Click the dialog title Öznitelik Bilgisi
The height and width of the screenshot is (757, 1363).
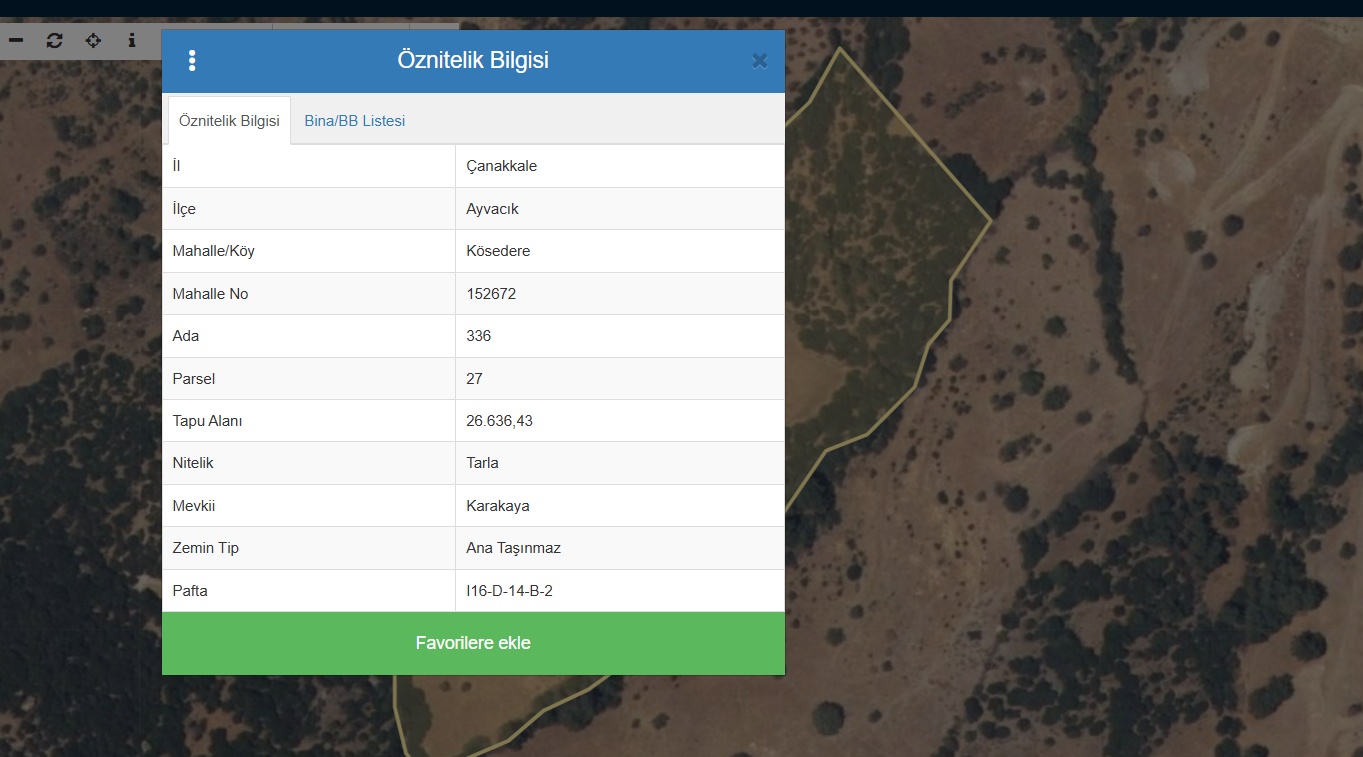point(473,60)
